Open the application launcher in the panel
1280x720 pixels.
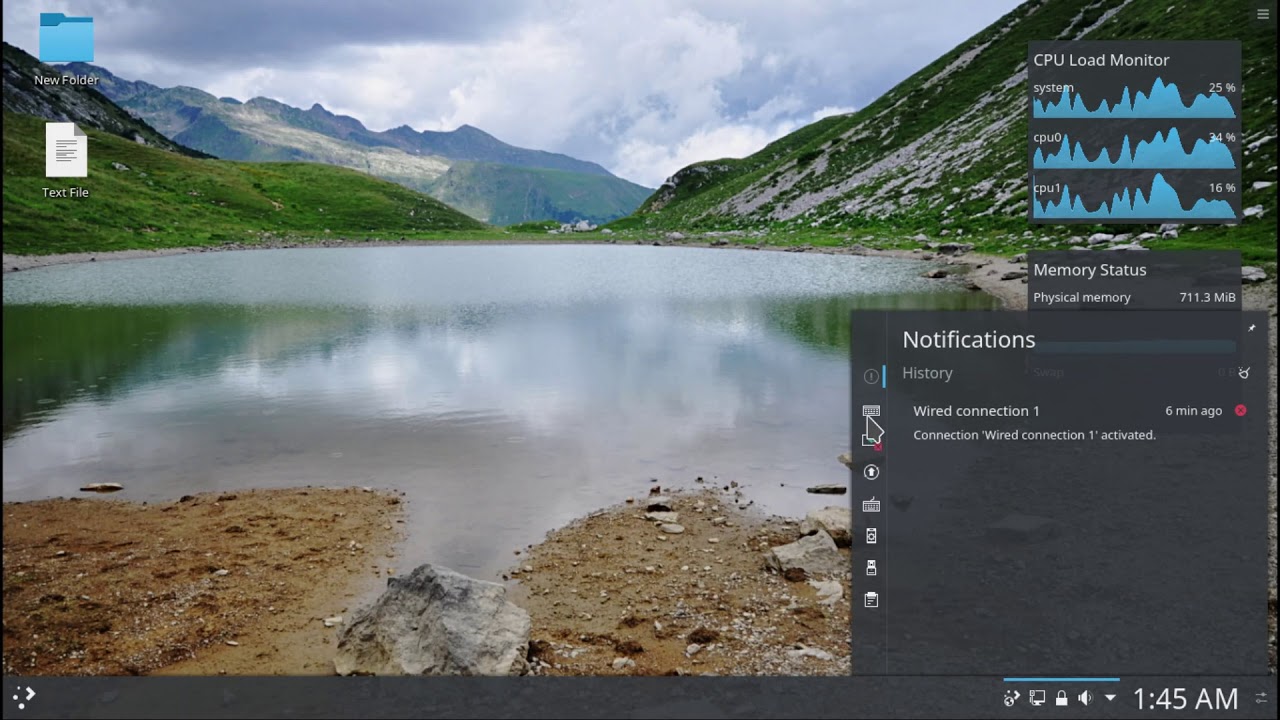[24, 698]
